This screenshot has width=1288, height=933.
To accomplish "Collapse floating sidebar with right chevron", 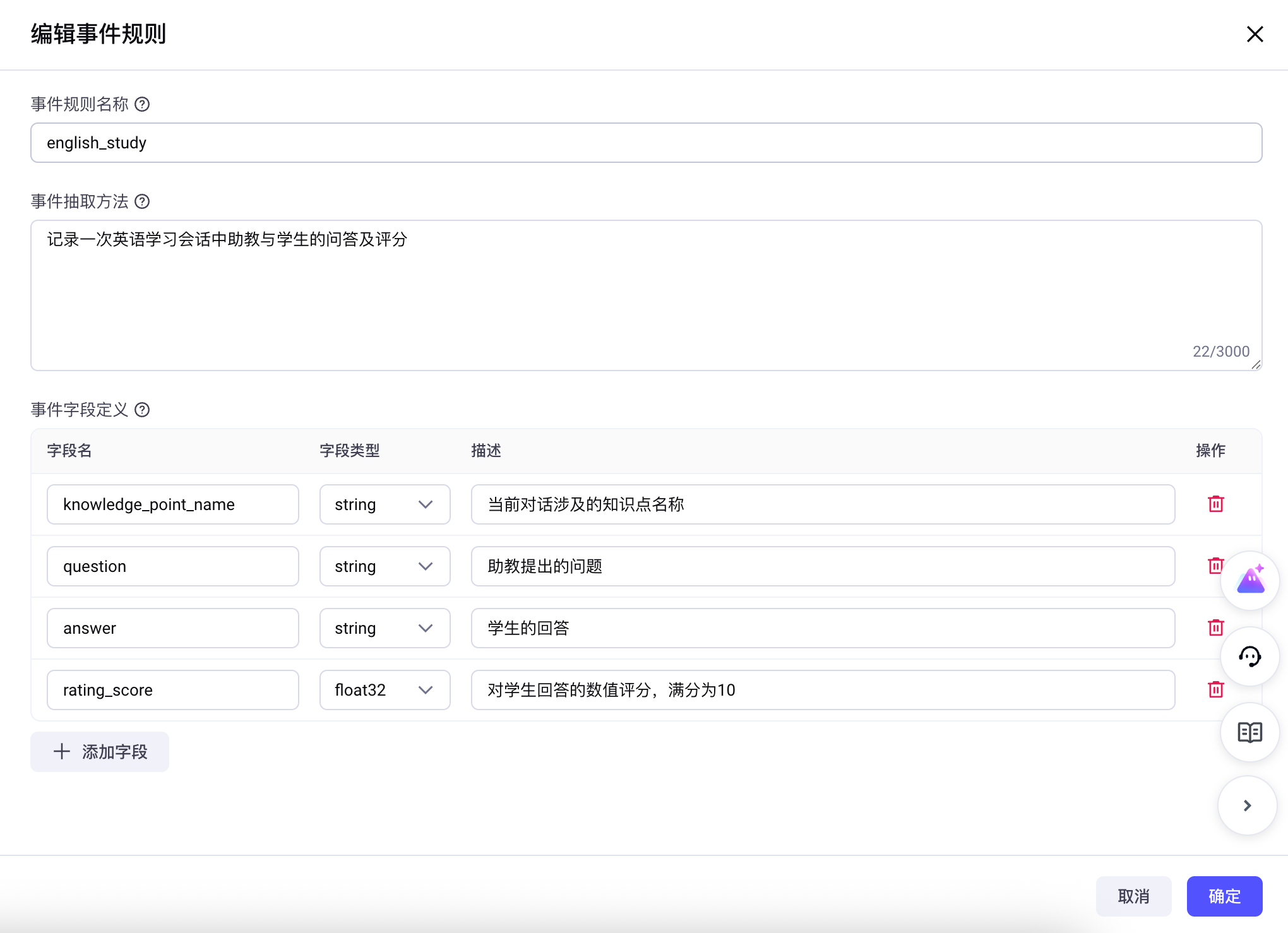I will pyautogui.click(x=1248, y=805).
